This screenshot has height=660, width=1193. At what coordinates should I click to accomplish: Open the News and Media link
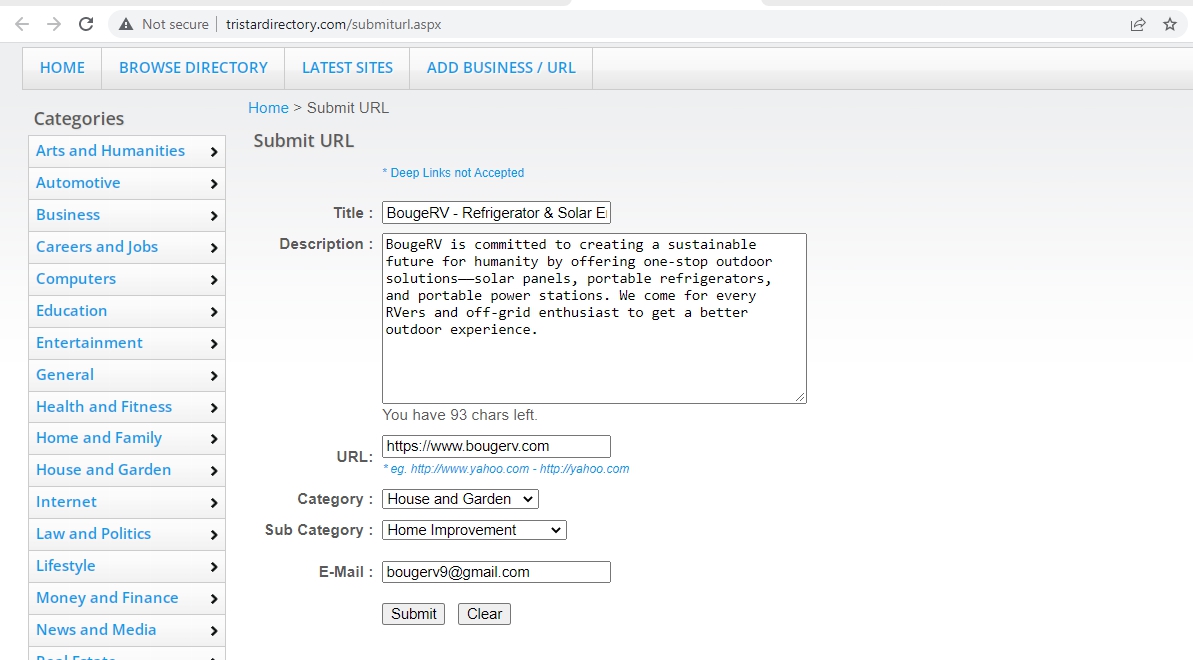pyautogui.click(x=96, y=630)
